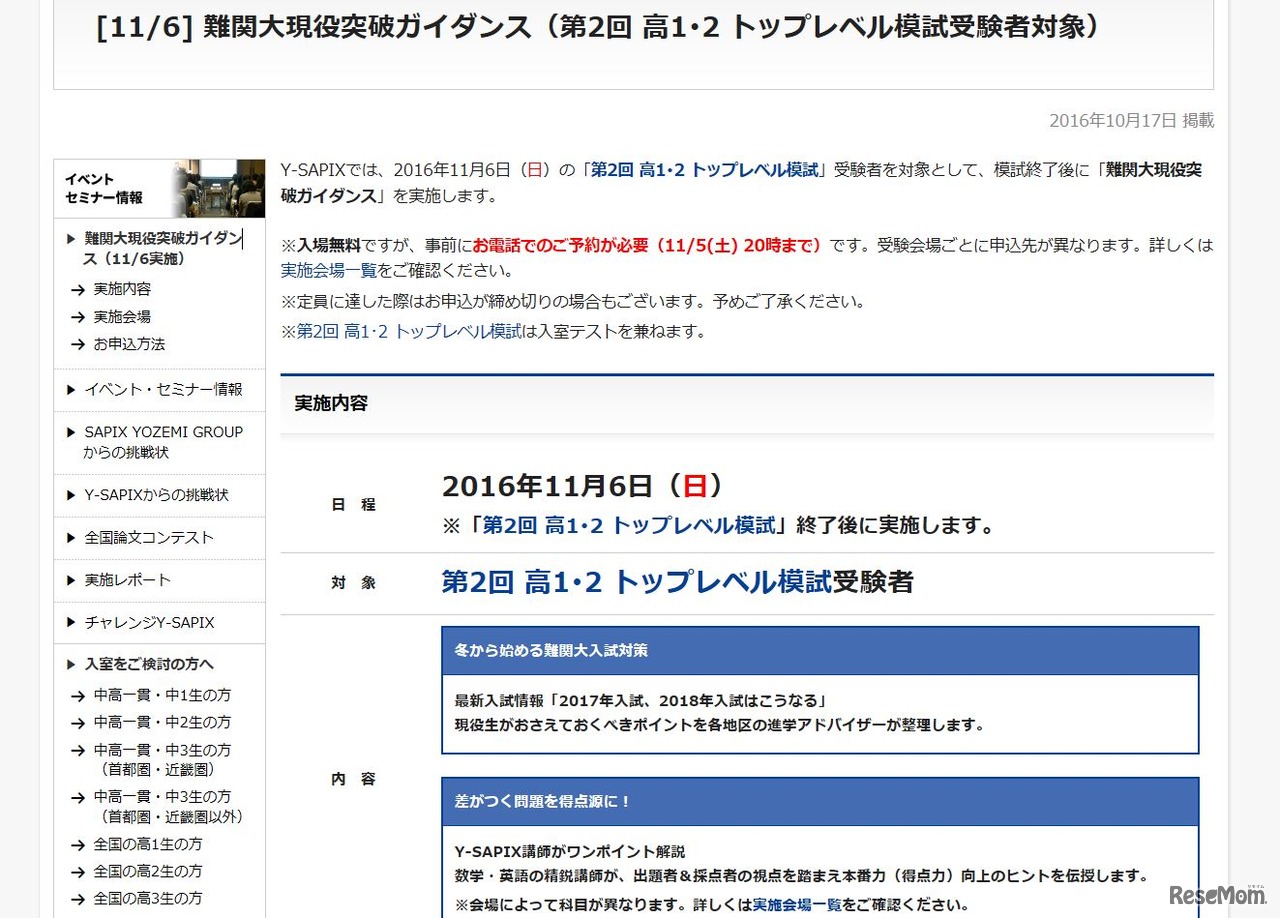This screenshot has width=1280, height=918.
Task: Expand the 実施レポート section
Action: (x=123, y=580)
